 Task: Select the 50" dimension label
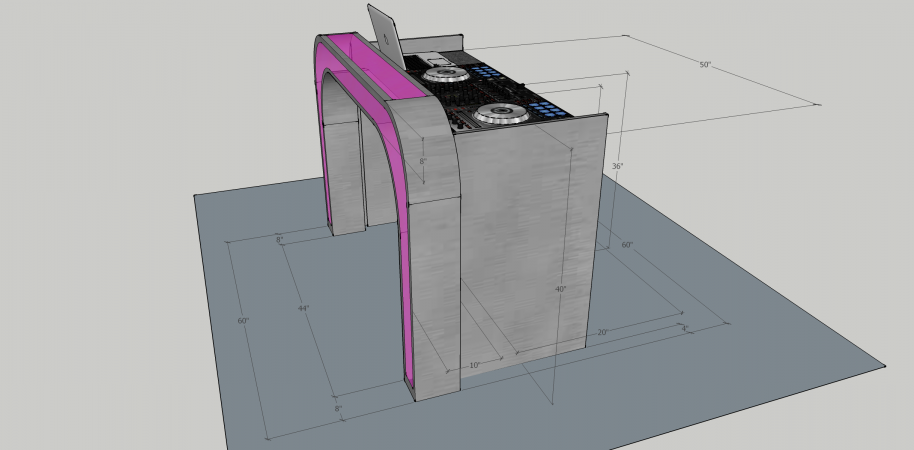click(705, 65)
